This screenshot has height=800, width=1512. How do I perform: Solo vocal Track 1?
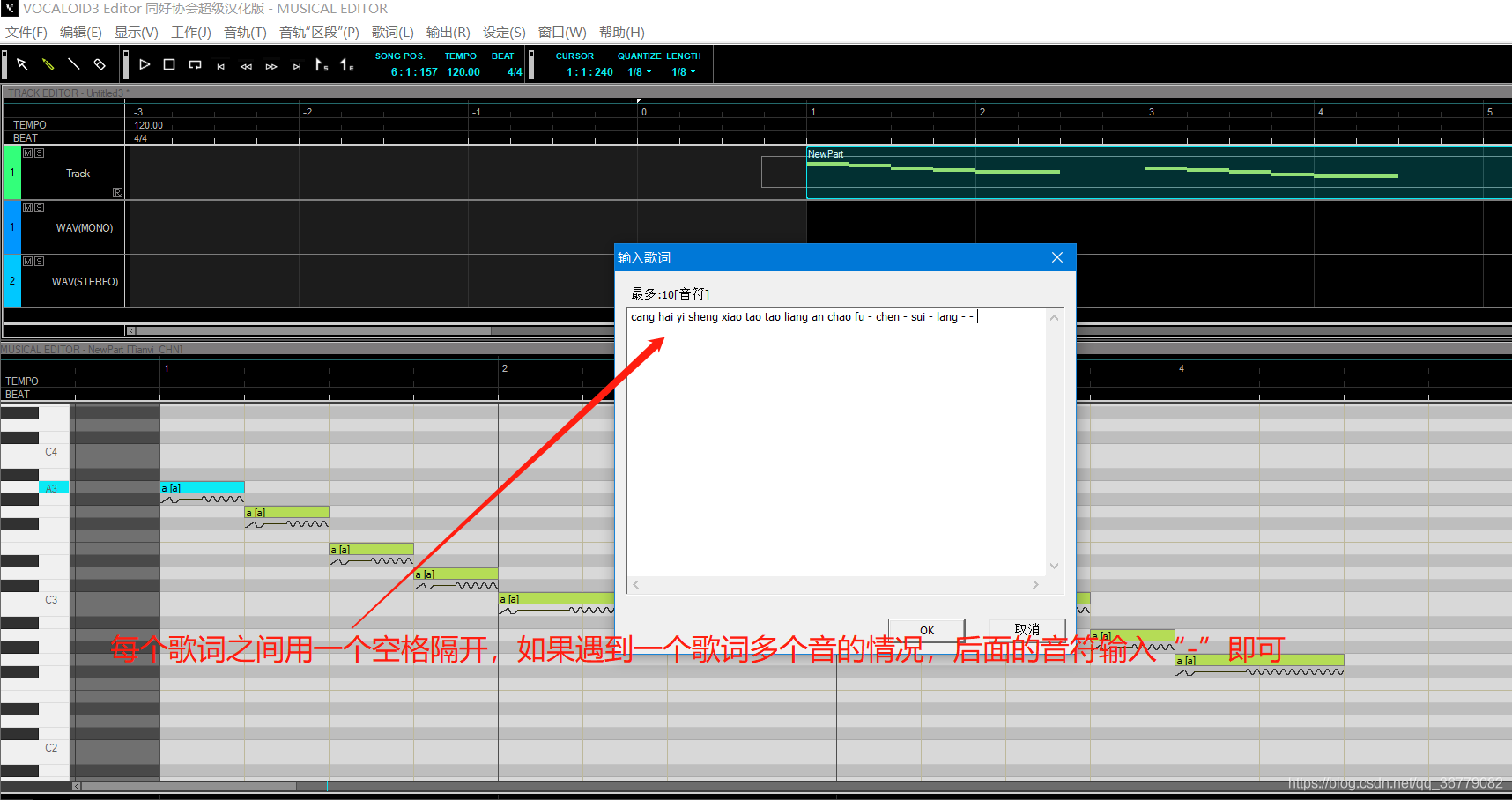point(39,152)
